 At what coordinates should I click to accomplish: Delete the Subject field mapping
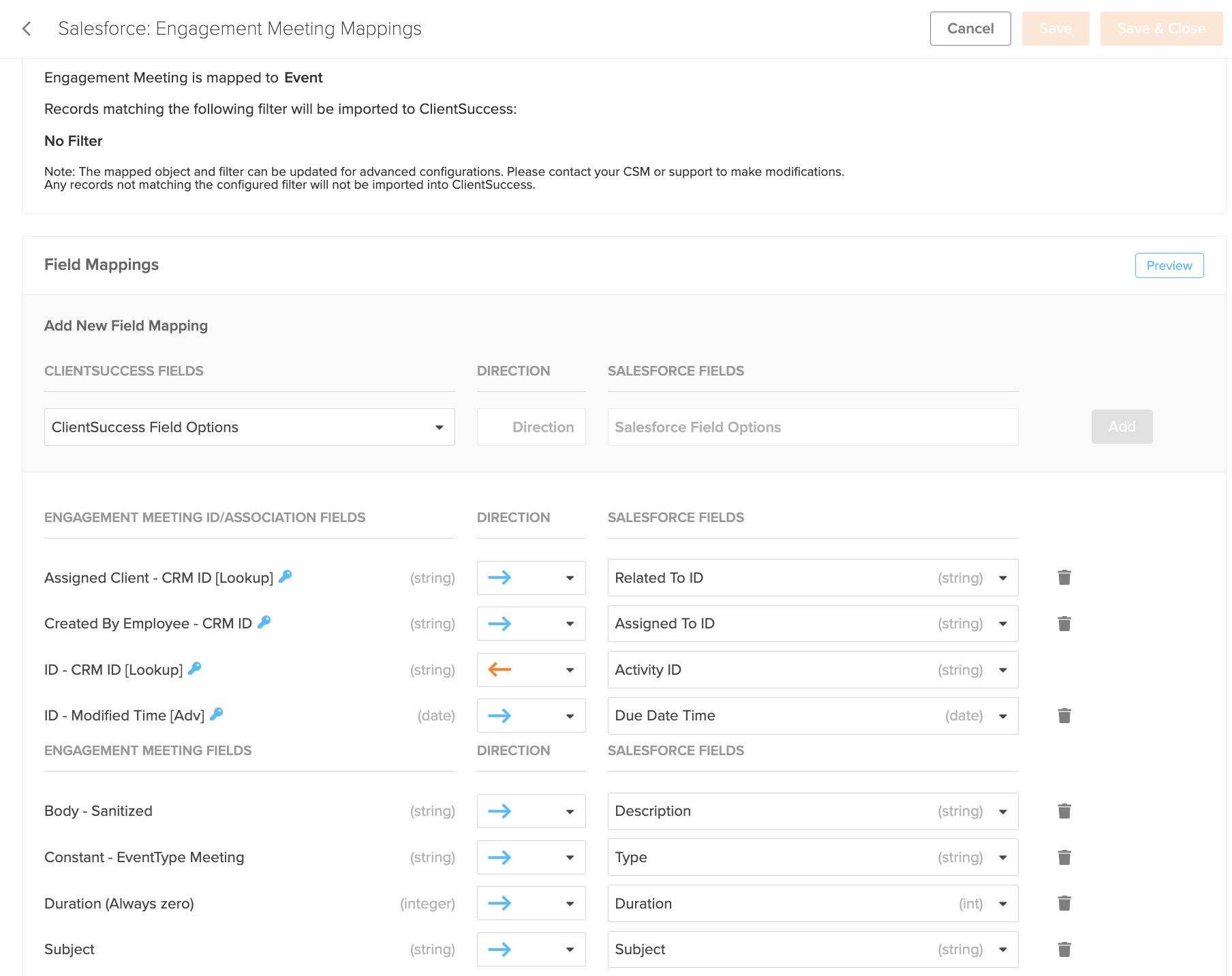coord(1064,949)
